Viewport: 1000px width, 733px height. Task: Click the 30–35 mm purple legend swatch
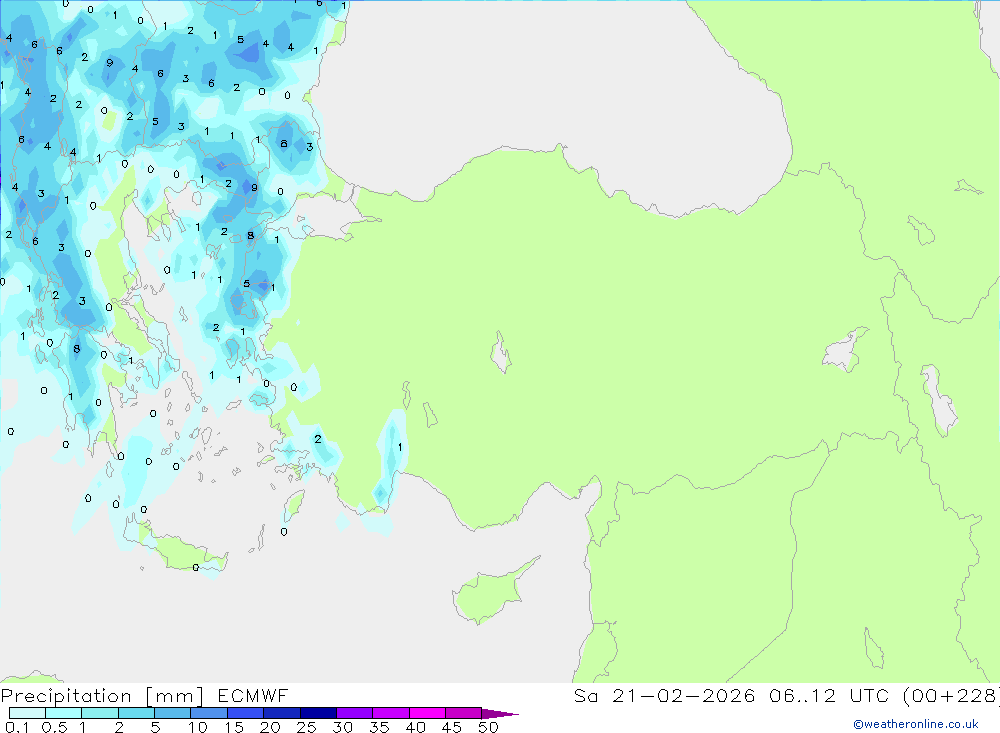pyautogui.click(x=354, y=713)
